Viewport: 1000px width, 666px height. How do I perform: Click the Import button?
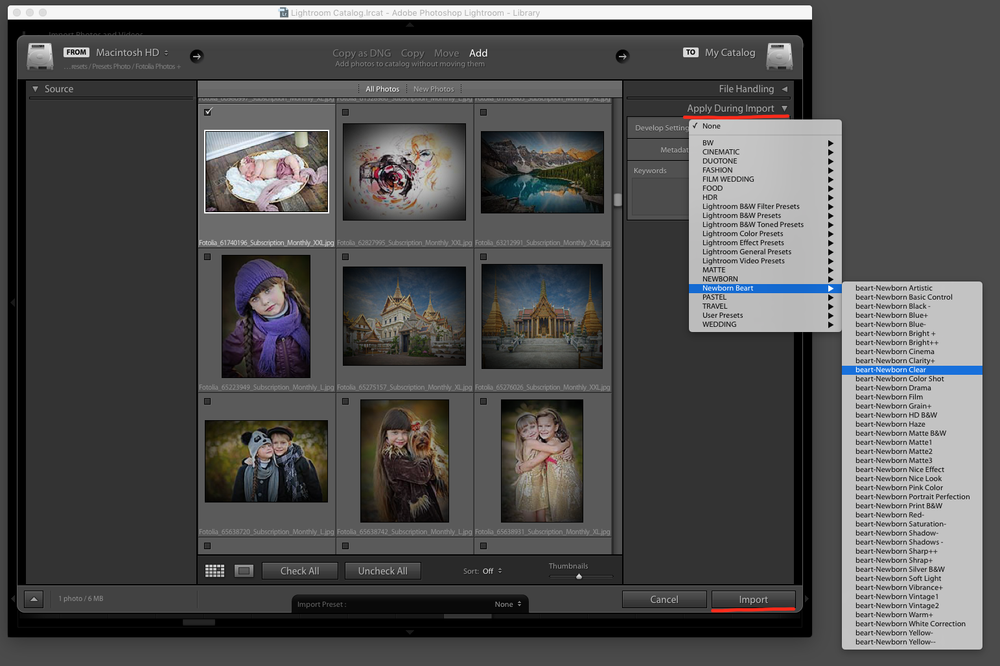tap(753, 600)
